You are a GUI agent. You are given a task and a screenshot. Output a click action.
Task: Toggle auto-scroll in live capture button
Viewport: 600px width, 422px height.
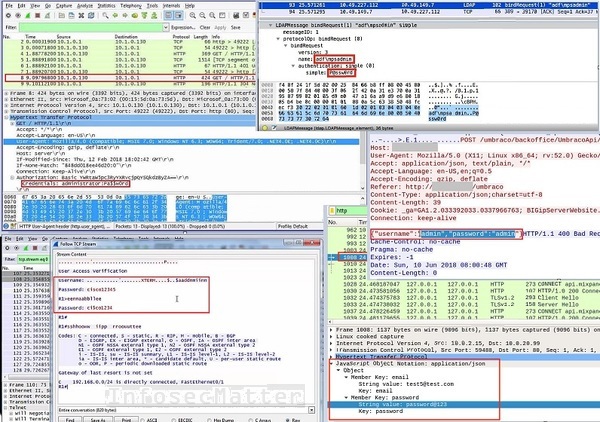click(x=178, y=15)
